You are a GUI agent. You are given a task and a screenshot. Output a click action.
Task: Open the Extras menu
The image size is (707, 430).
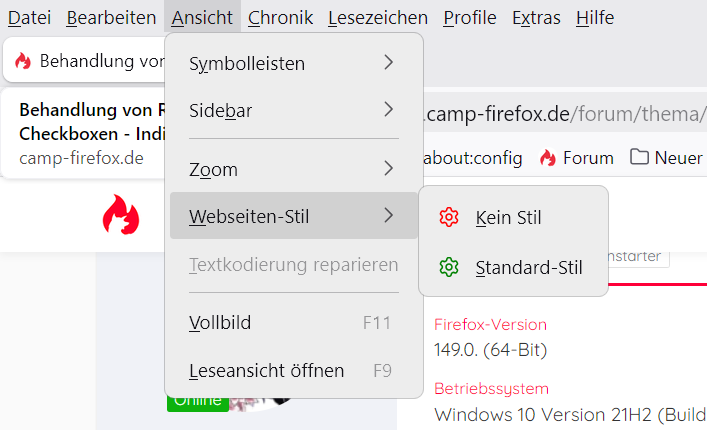tap(536, 18)
